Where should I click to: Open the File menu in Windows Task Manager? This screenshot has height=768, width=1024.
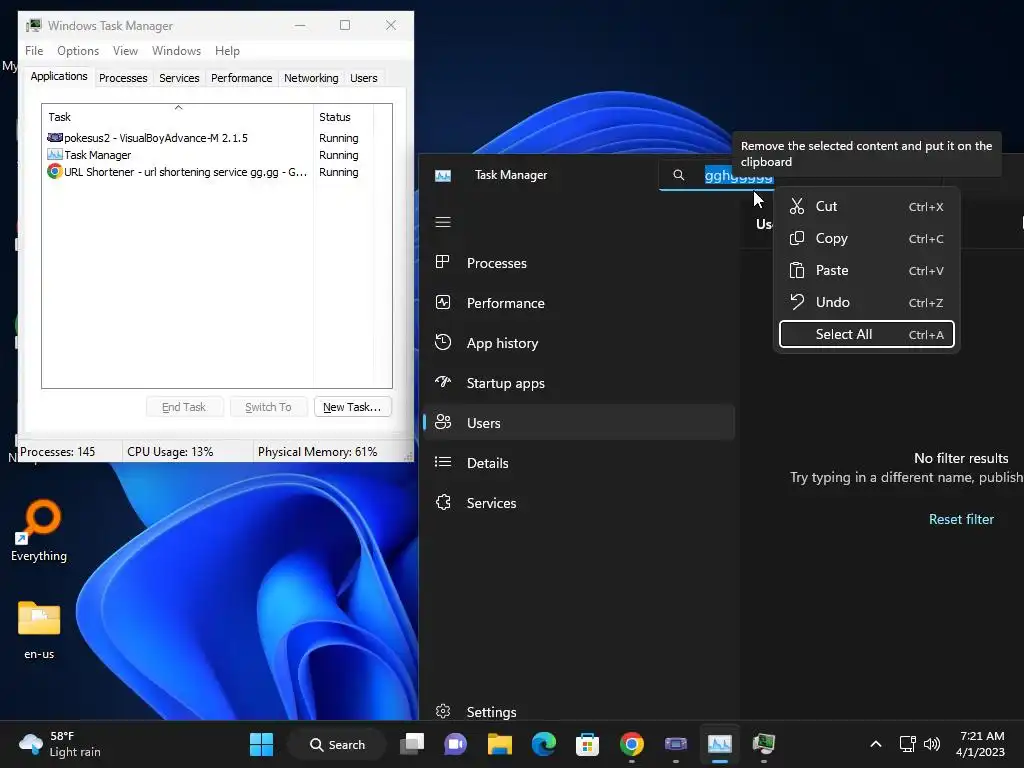(x=34, y=50)
